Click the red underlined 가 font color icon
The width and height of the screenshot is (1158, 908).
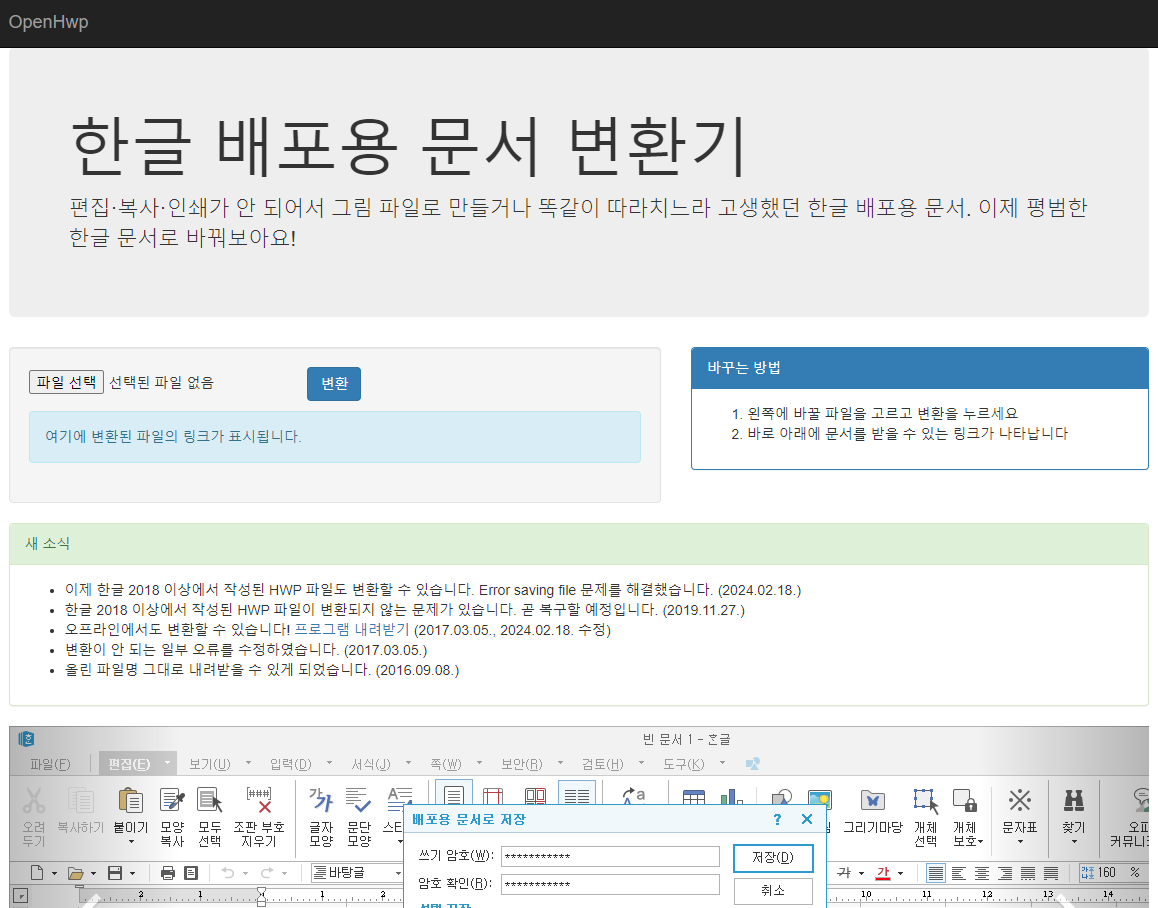883,873
